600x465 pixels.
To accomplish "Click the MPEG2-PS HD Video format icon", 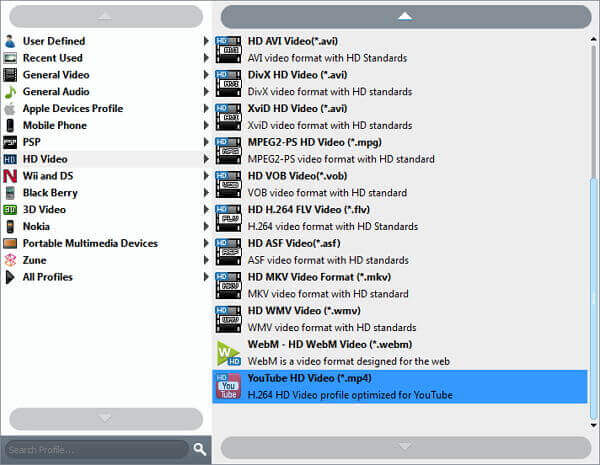I will pos(228,150).
